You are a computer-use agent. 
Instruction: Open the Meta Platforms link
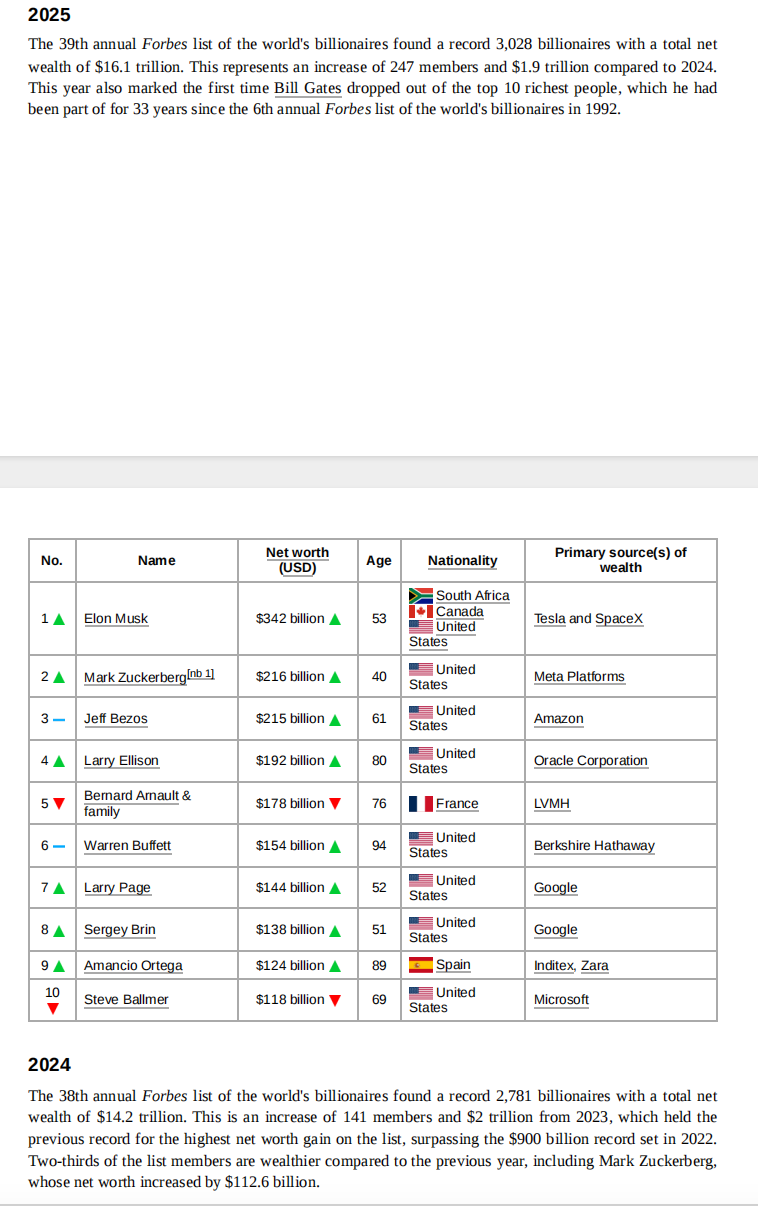point(579,677)
